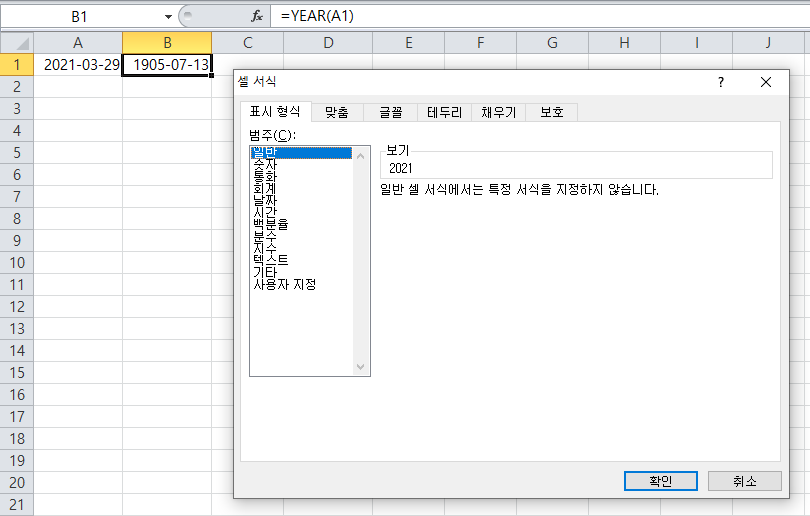Switch to the 표시 형식 tab

pos(275,112)
